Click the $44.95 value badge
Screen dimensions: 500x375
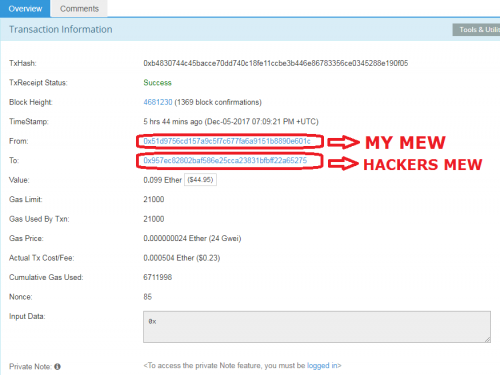tap(200, 180)
